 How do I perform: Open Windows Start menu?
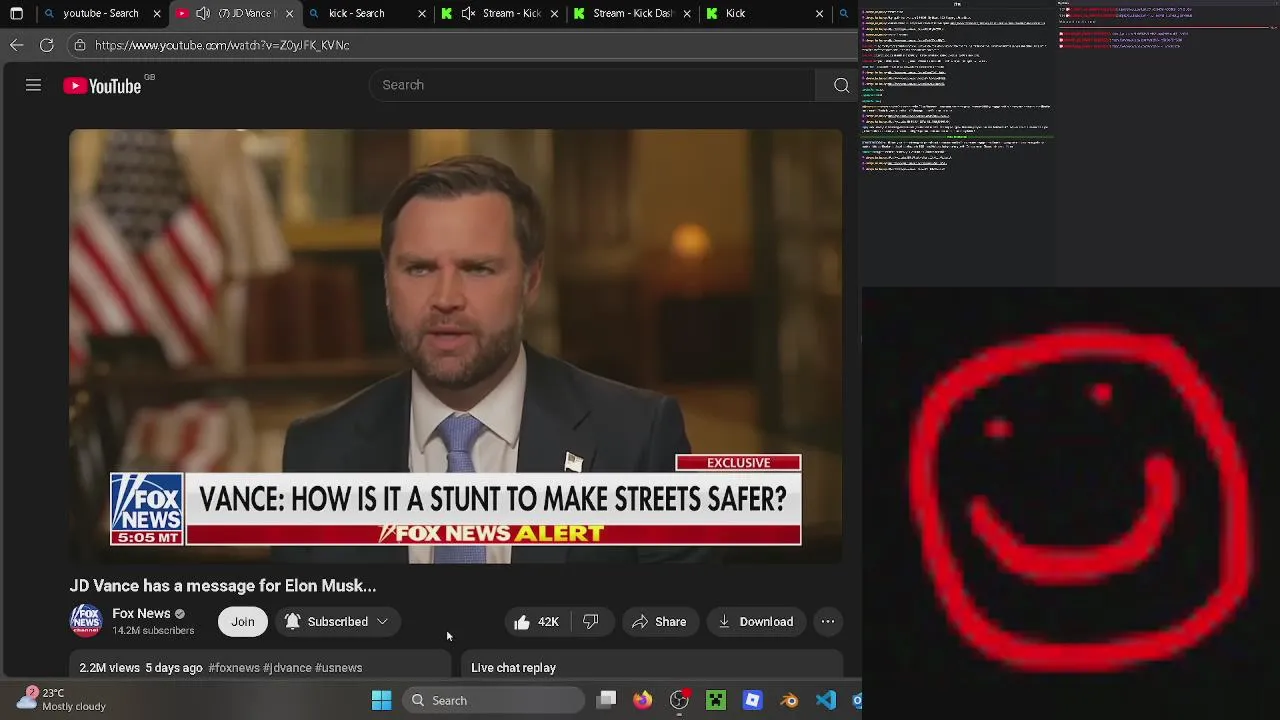(381, 700)
